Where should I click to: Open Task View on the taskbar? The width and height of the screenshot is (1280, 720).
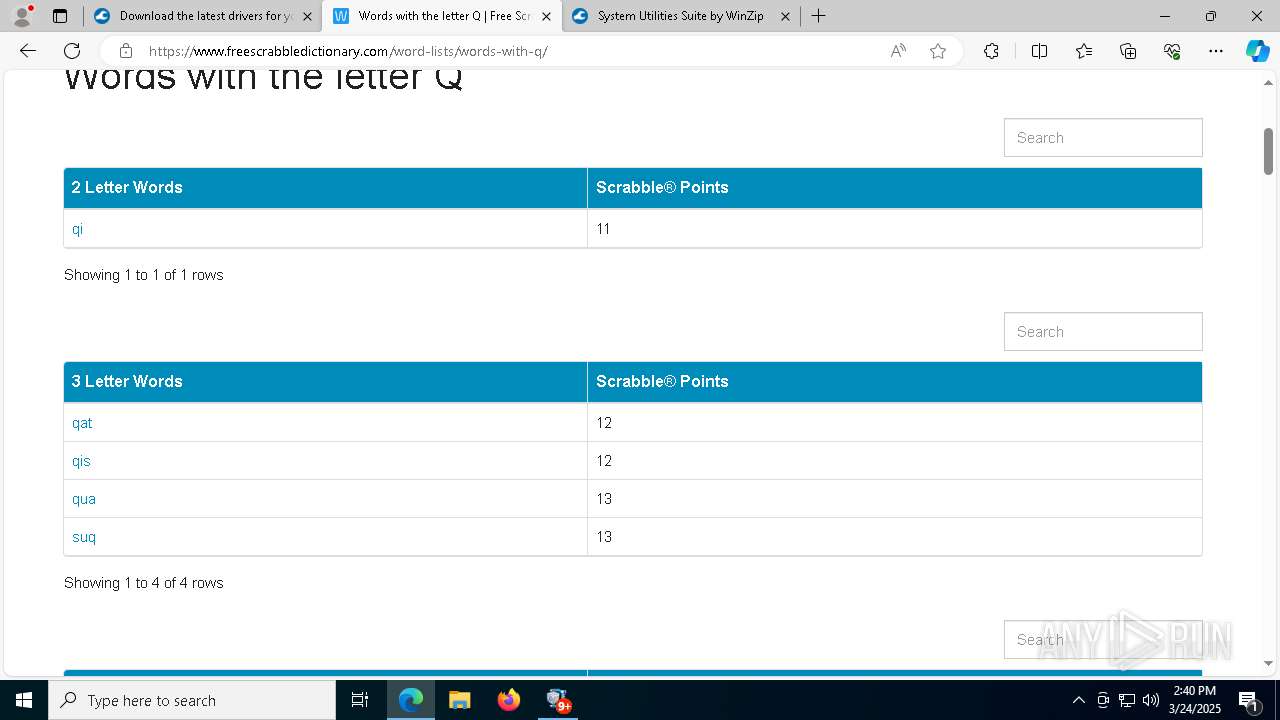pos(360,700)
